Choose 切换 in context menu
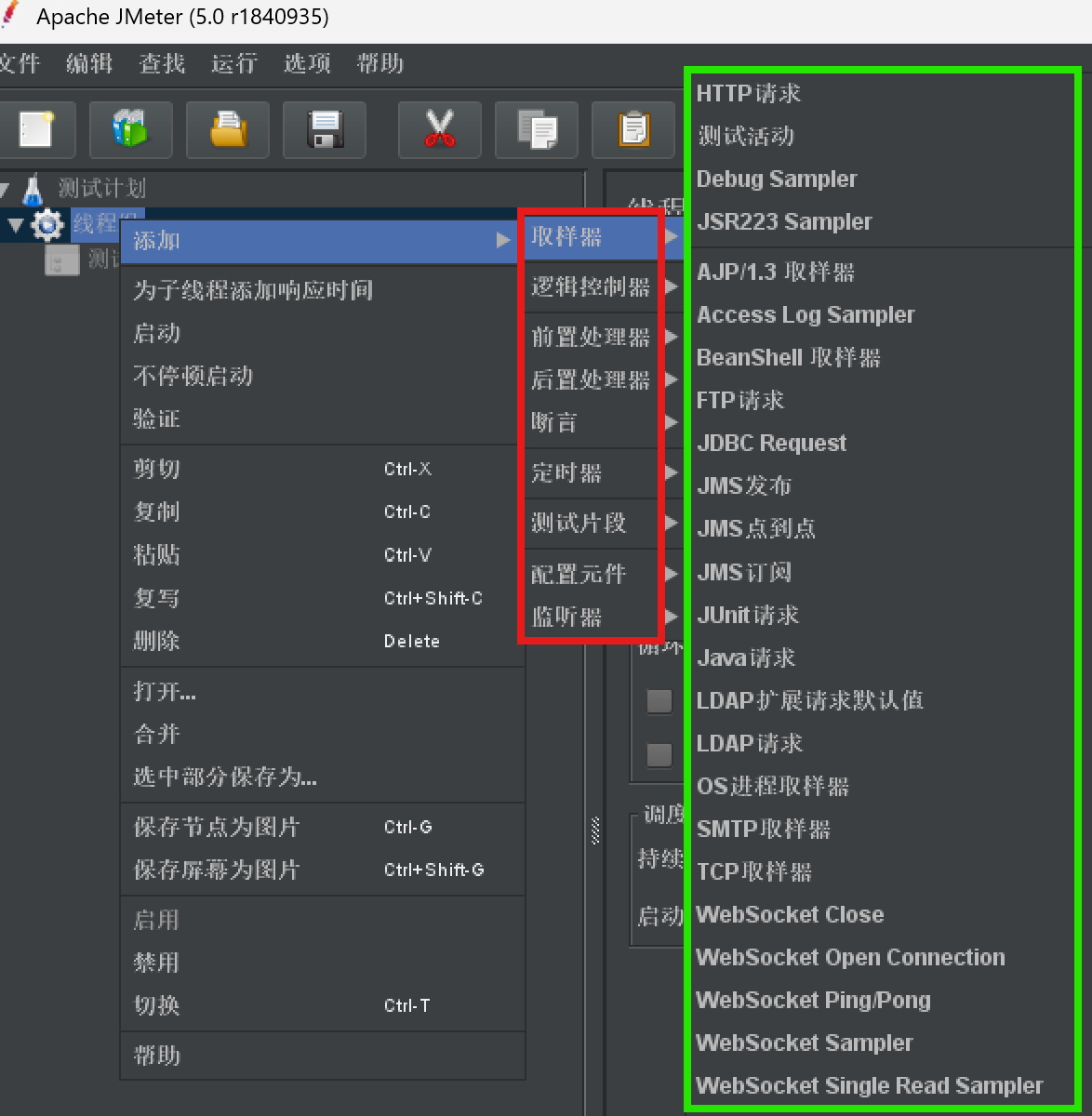Viewport: 1092px width, 1116px height. pos(322,1005)
